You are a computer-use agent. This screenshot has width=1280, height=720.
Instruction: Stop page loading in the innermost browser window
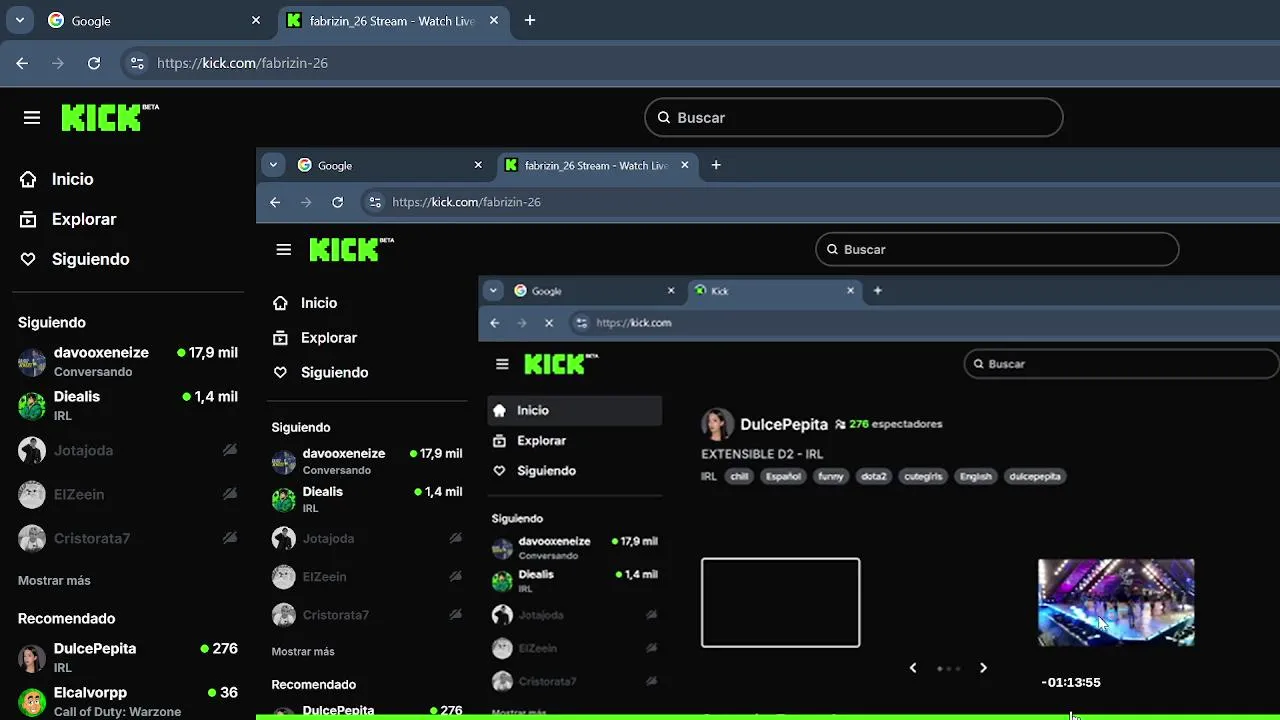(x=549, y=323)
